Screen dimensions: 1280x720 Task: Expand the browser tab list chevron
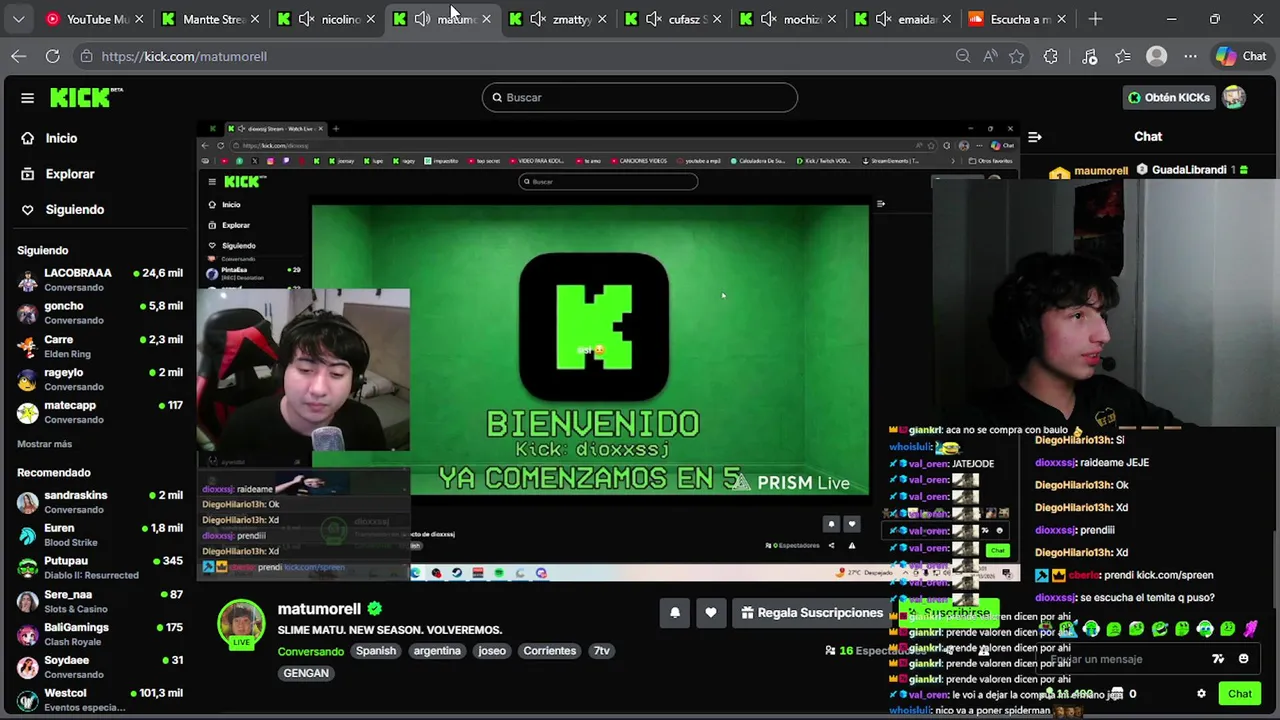click(x=19, y=19)
